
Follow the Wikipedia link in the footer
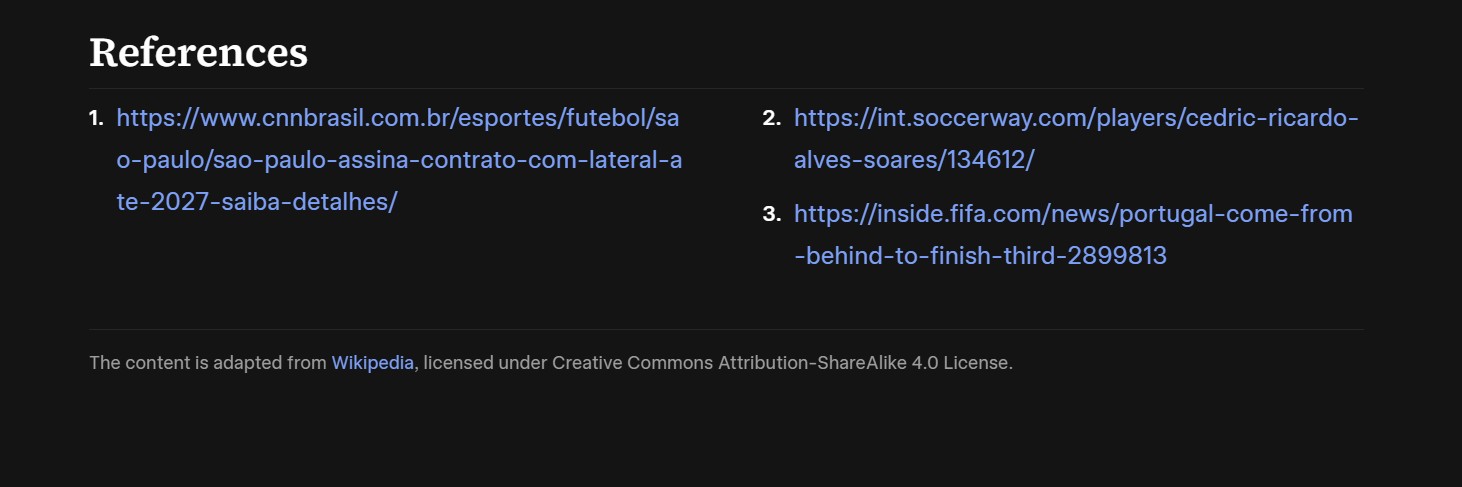tap(372, 363)
